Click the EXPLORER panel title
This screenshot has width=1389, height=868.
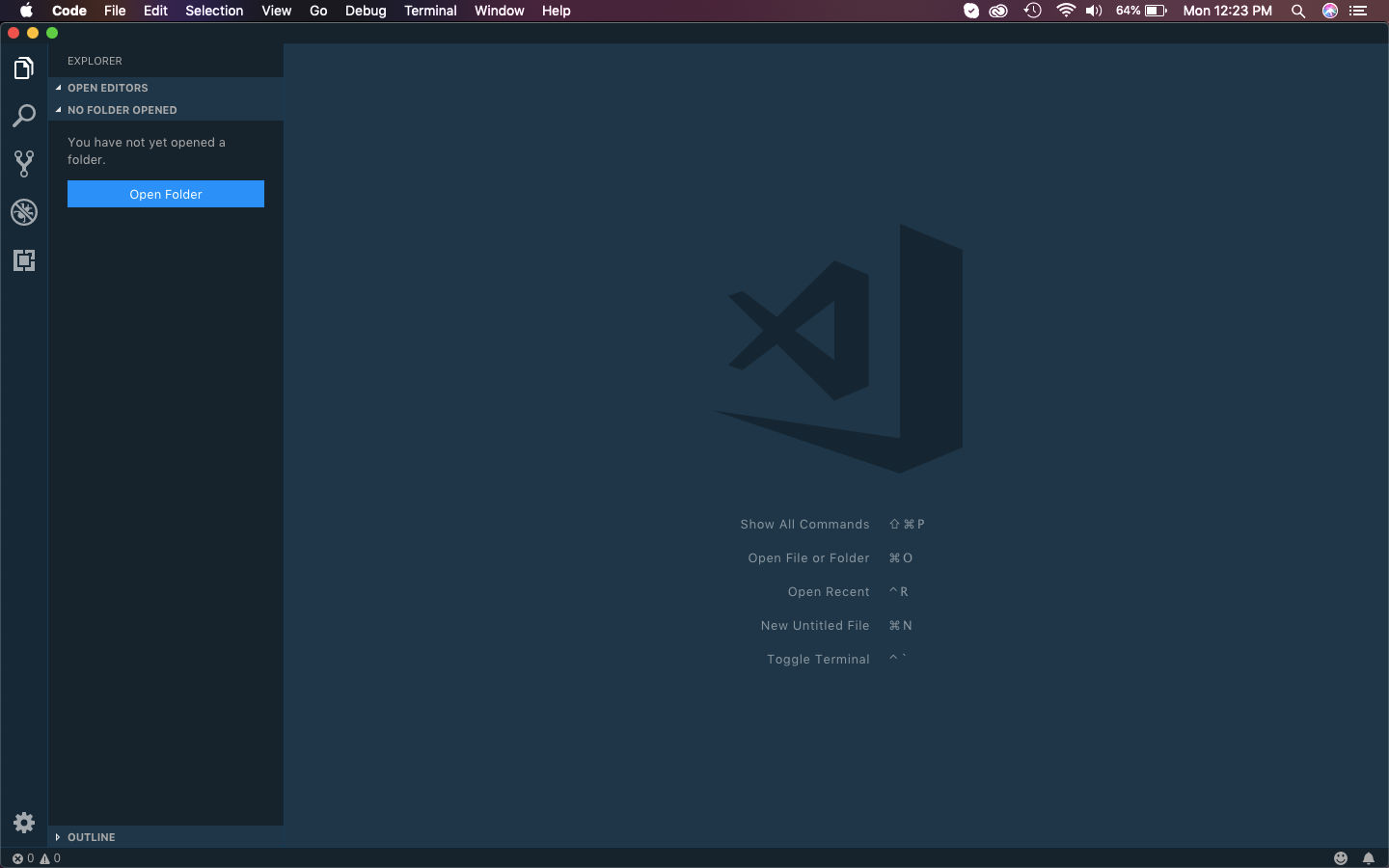(95, 61)
